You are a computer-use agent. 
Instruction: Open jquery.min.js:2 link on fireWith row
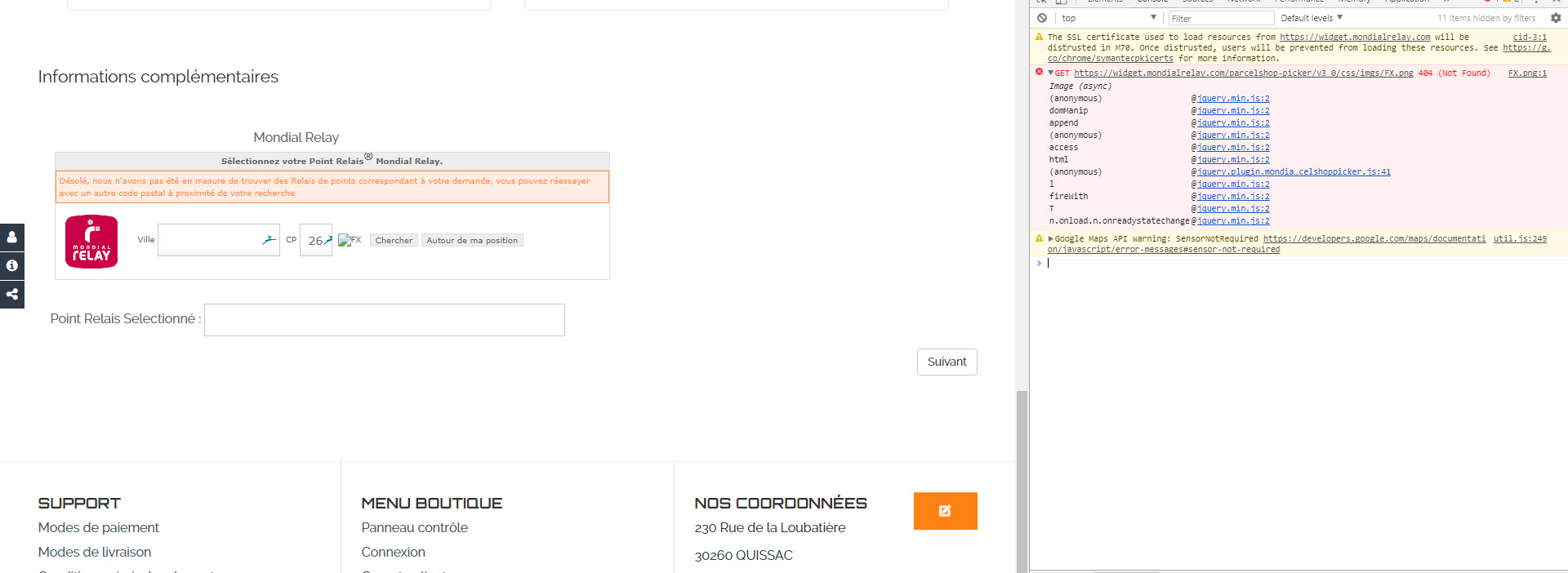[x=1233, y=196]
